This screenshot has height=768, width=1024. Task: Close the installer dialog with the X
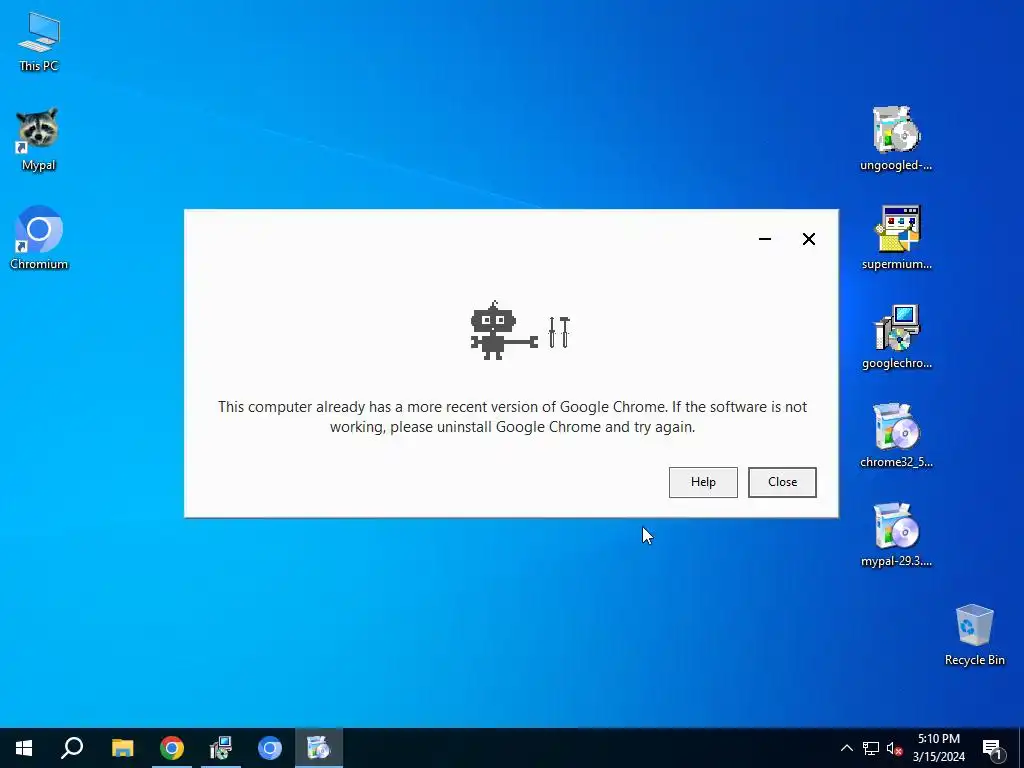tap(808, 239)
